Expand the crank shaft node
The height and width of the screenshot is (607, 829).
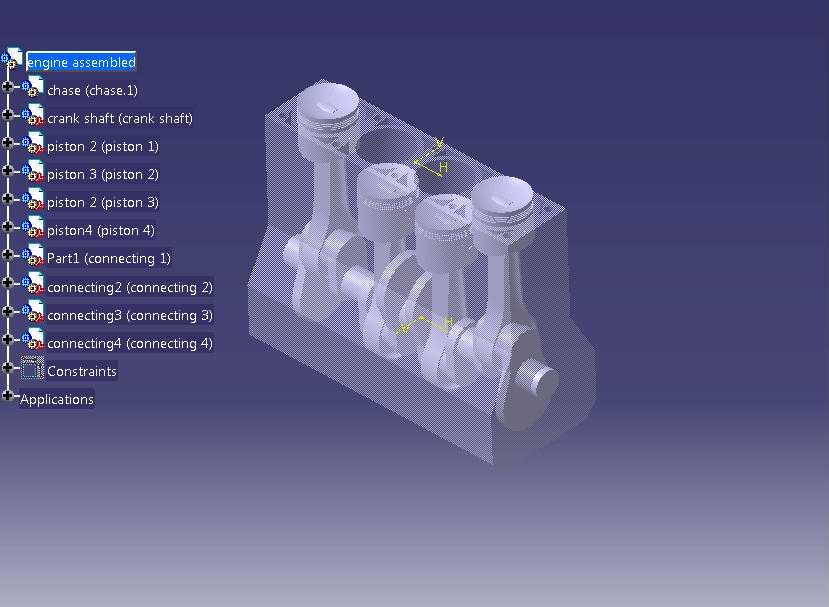pos(7,114)
